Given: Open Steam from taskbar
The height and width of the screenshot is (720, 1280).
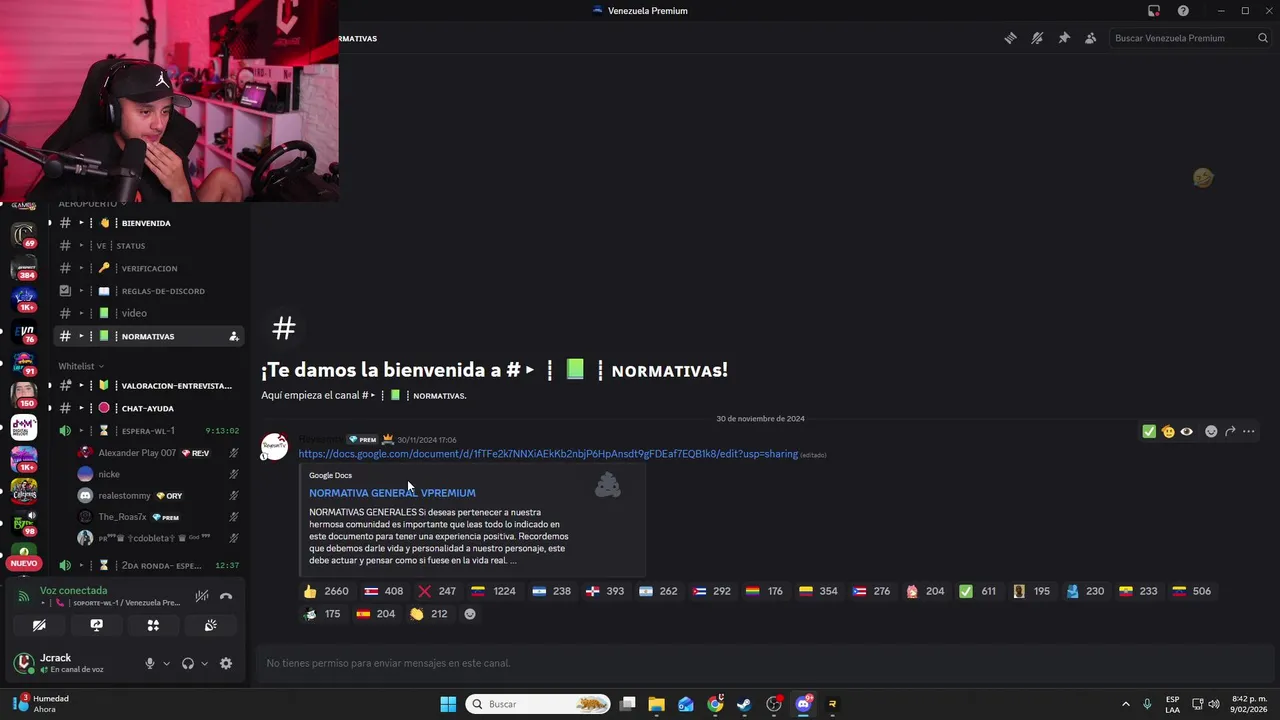Looking at the screenshot, I should [x=744, y=704].
